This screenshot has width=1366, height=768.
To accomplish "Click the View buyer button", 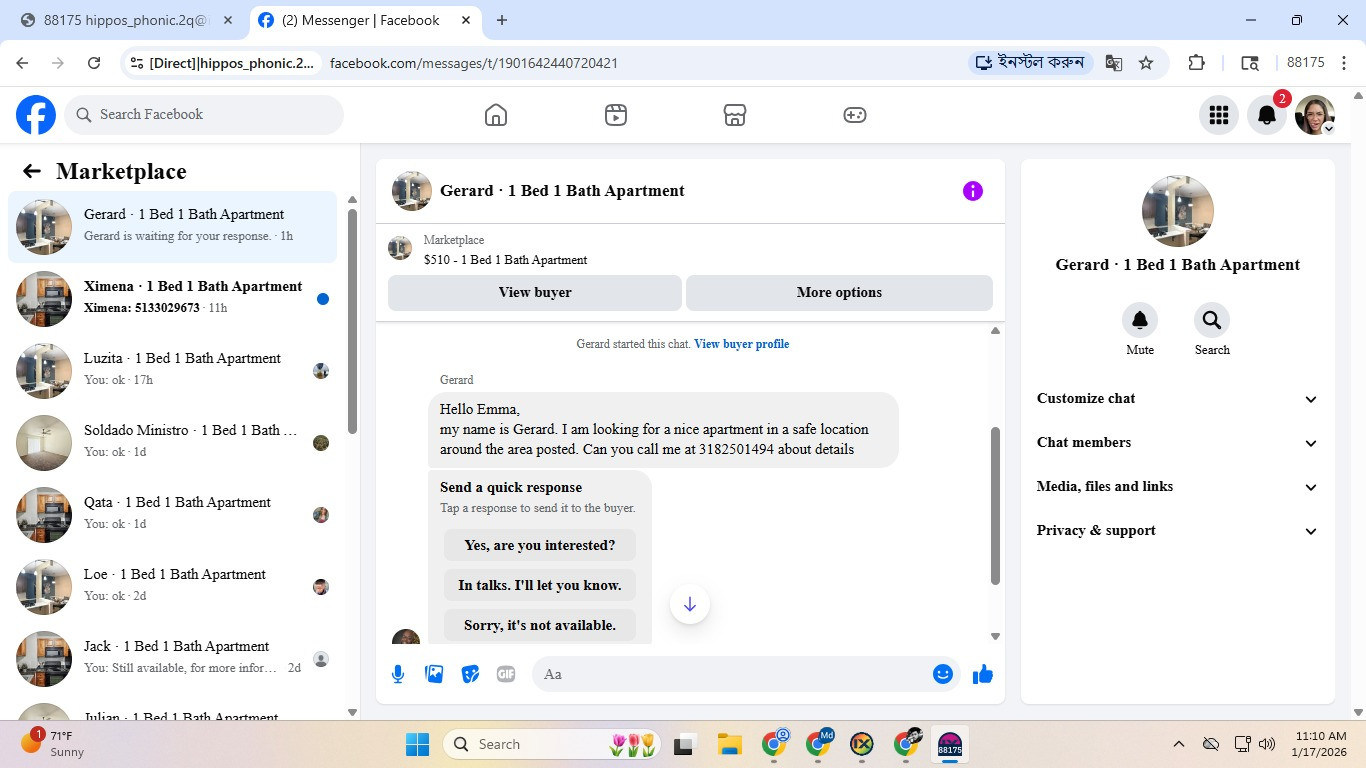I will coord(535,293).
